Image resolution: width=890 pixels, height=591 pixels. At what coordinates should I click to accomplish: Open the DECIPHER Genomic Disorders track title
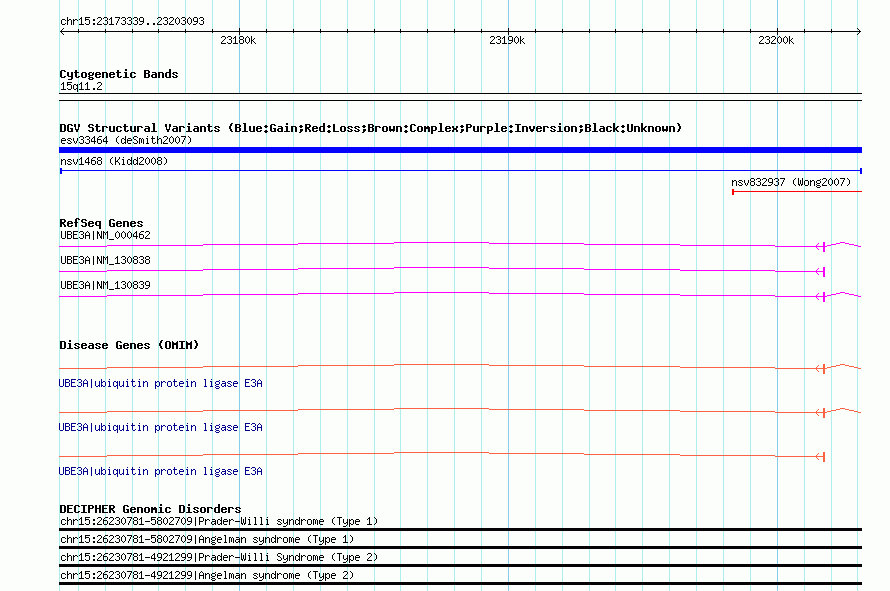pyautogui.click(x=150, y=509)
